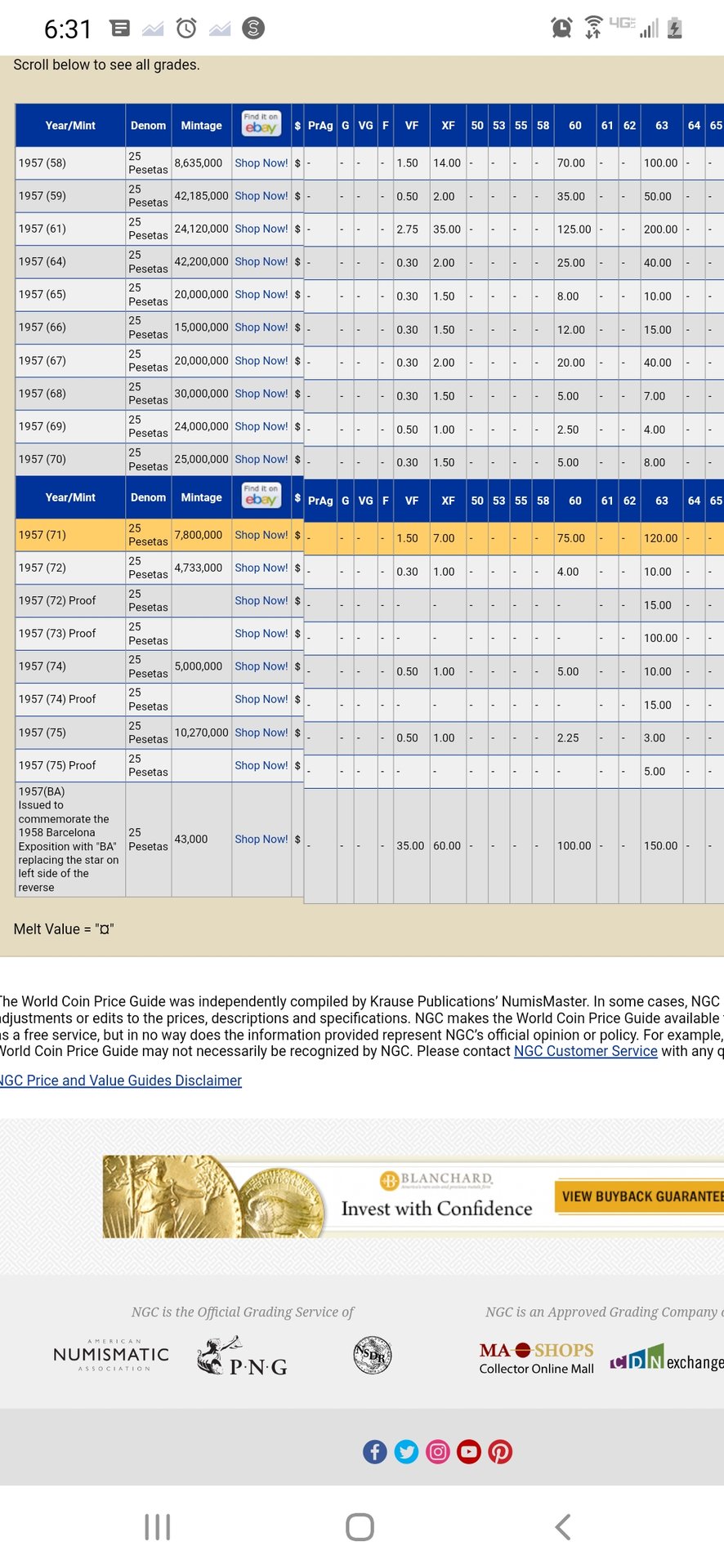The image size is (724, 1568).
Task: Open the Twitter social icon
Action: pos(406,1451)
